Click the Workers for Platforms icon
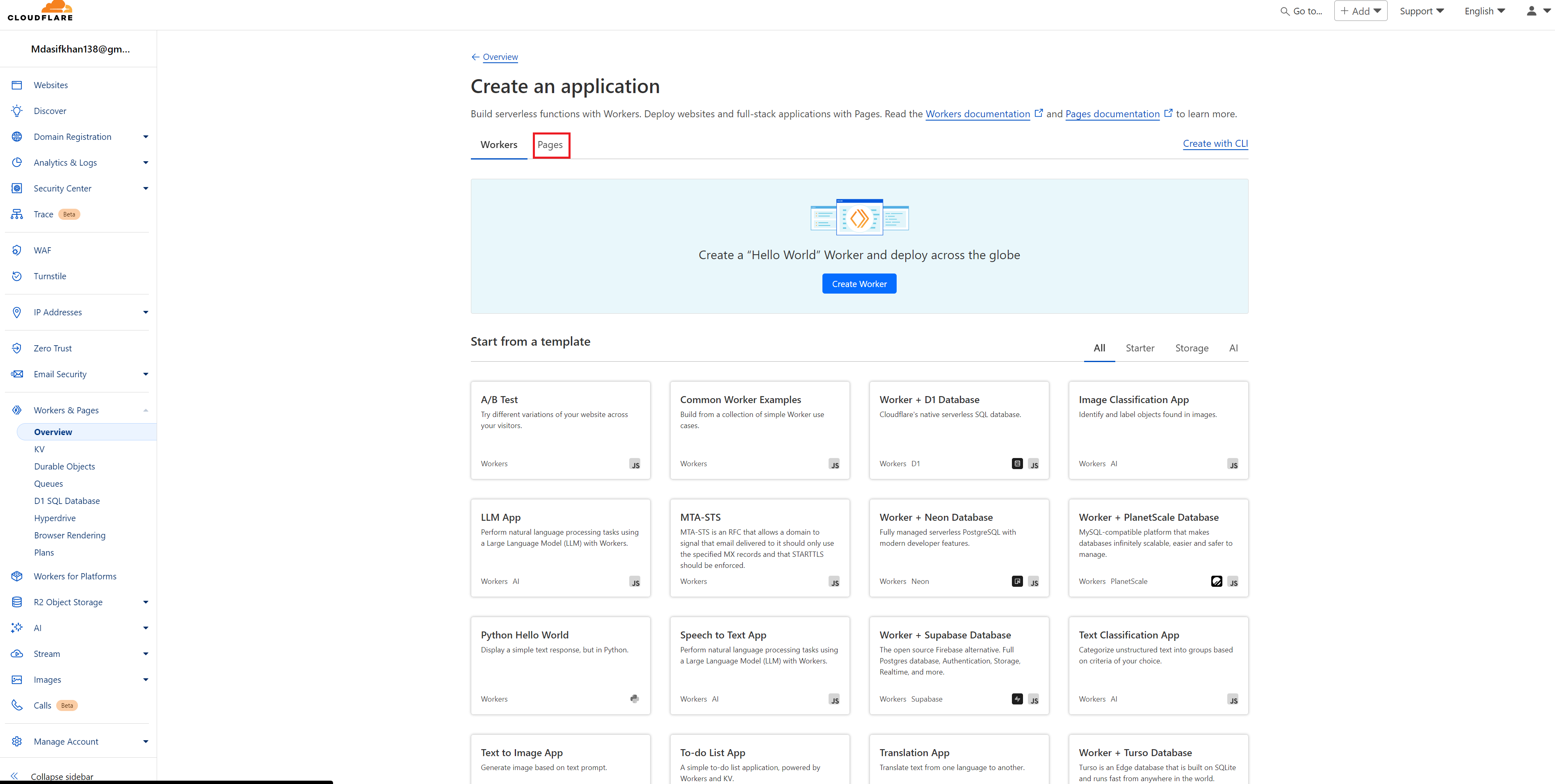Screen dimensions: 1555x784 17,577
